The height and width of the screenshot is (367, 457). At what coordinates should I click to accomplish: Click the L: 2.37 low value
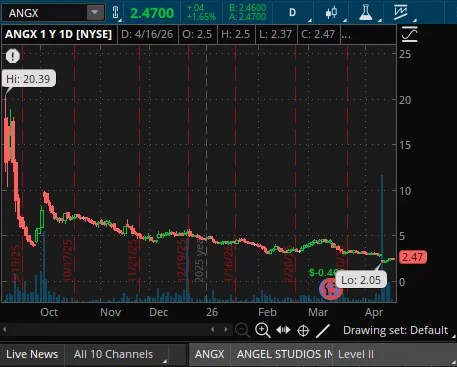coord(275,34)
